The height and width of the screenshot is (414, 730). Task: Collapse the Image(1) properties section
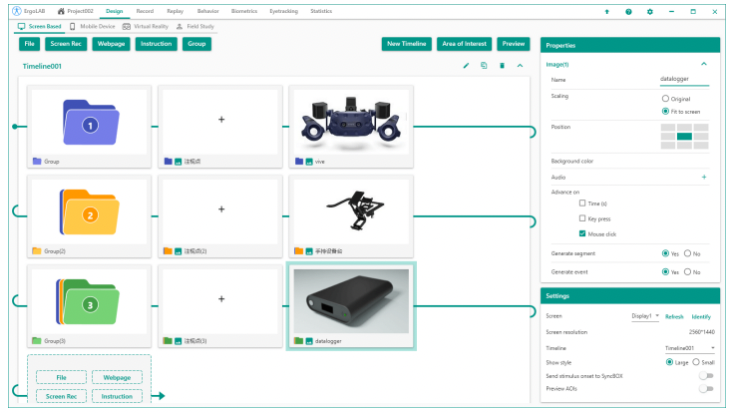[x=703, y=64]
